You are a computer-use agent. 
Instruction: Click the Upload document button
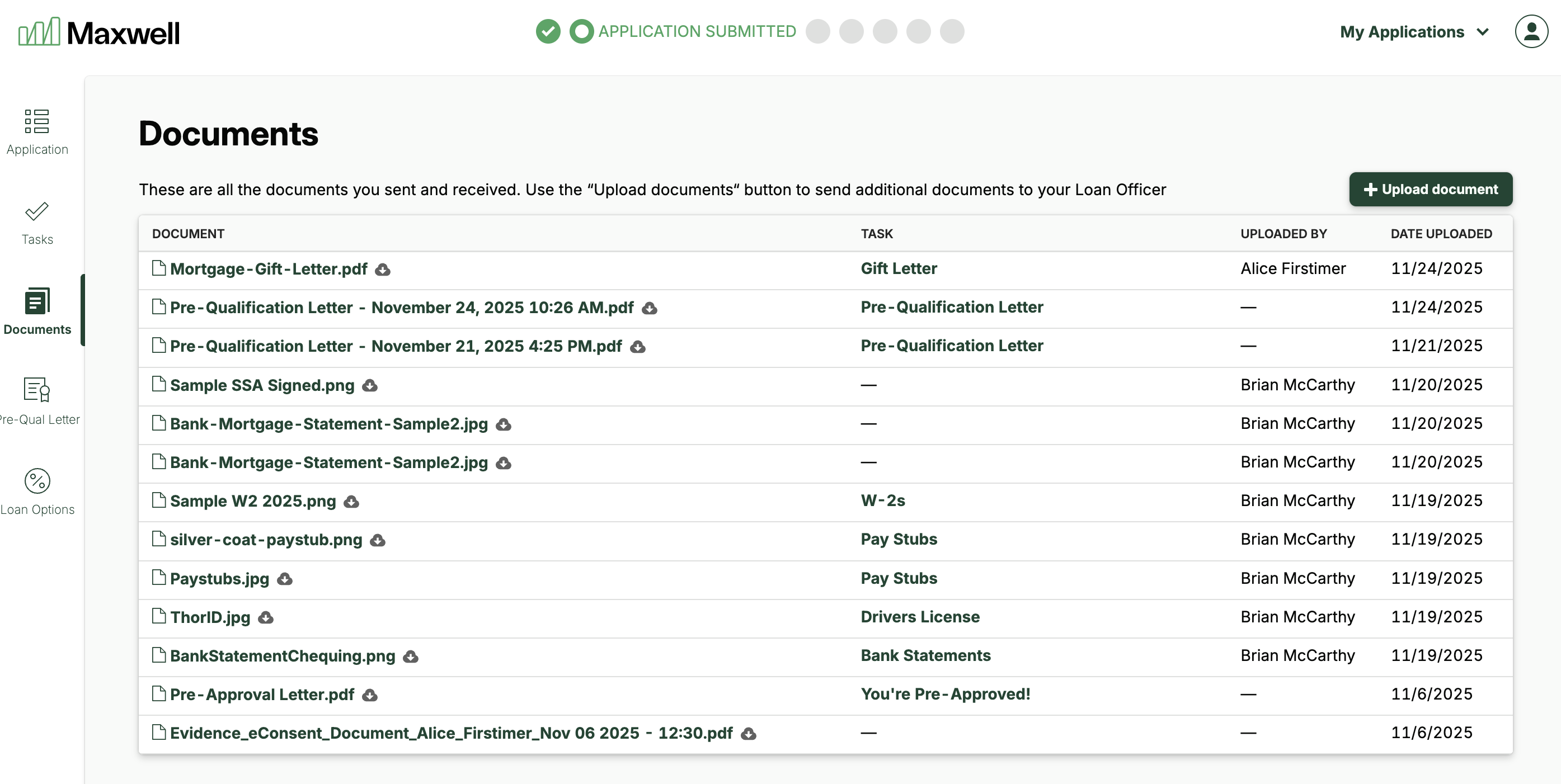[x=1430, y=189]
